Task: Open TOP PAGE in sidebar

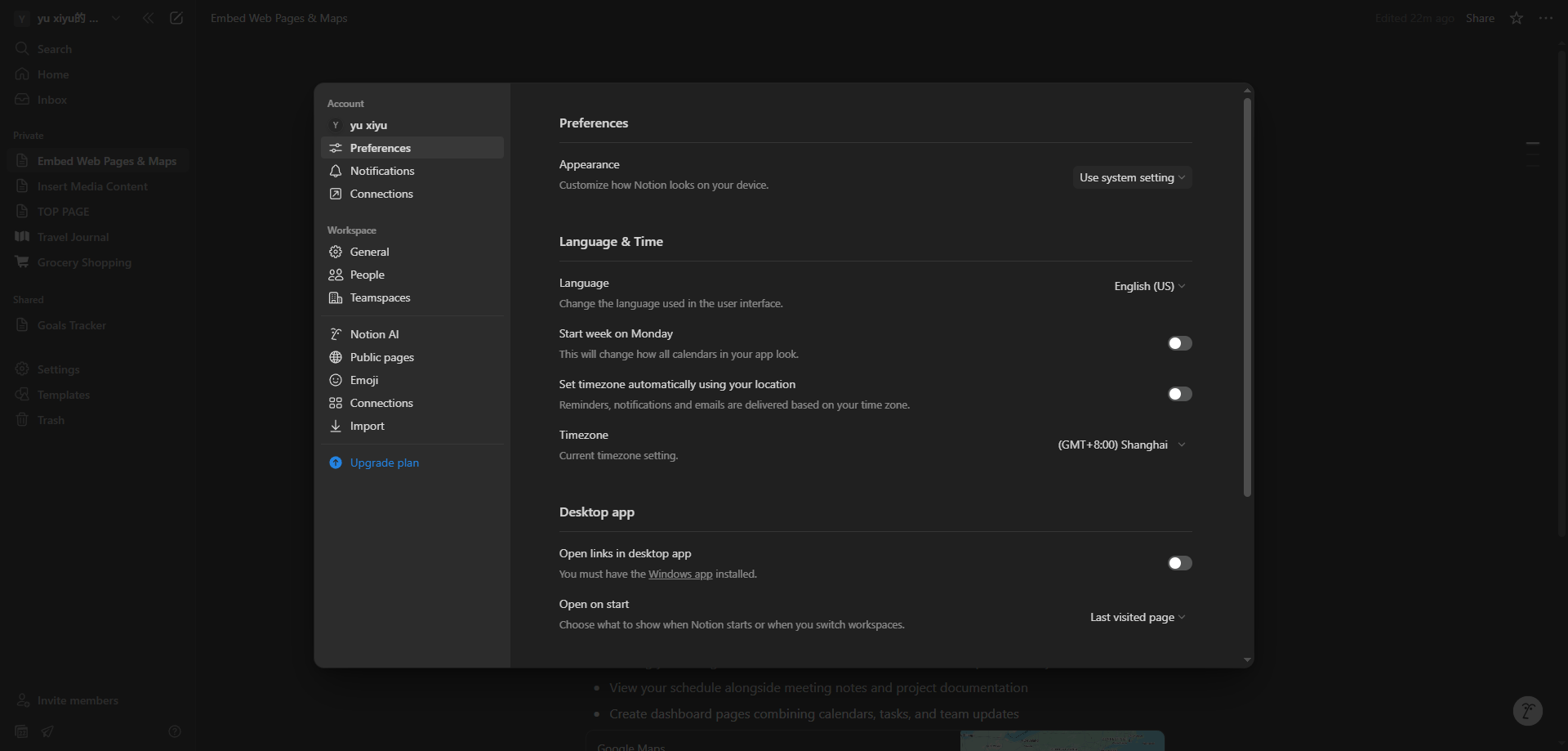Action: coord(98,212)
